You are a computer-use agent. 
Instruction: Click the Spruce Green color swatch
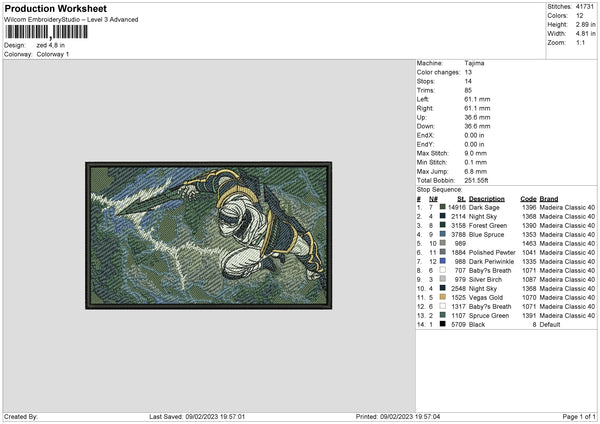coord(443,315)
